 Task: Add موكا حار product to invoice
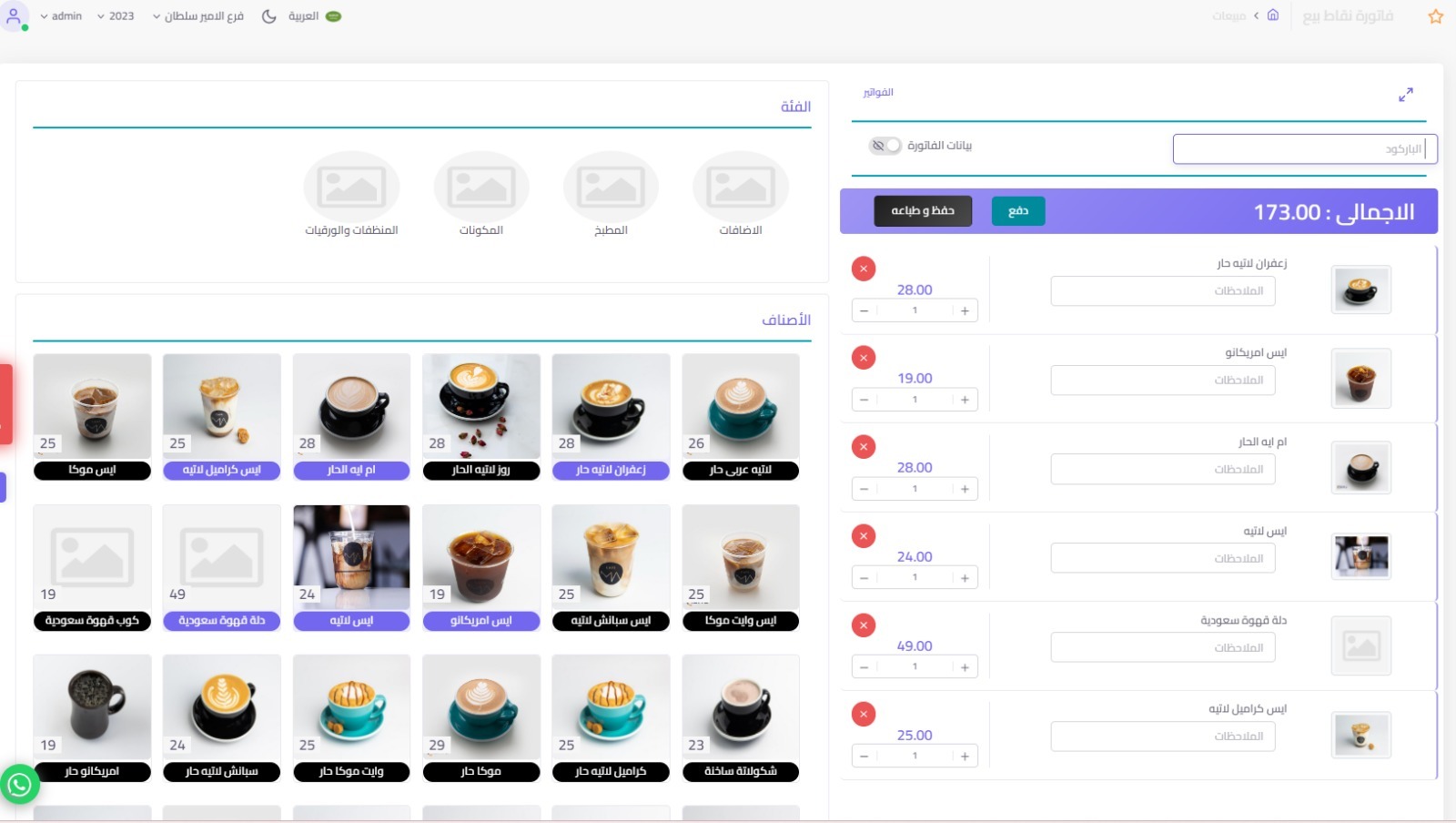pos(480,718)
